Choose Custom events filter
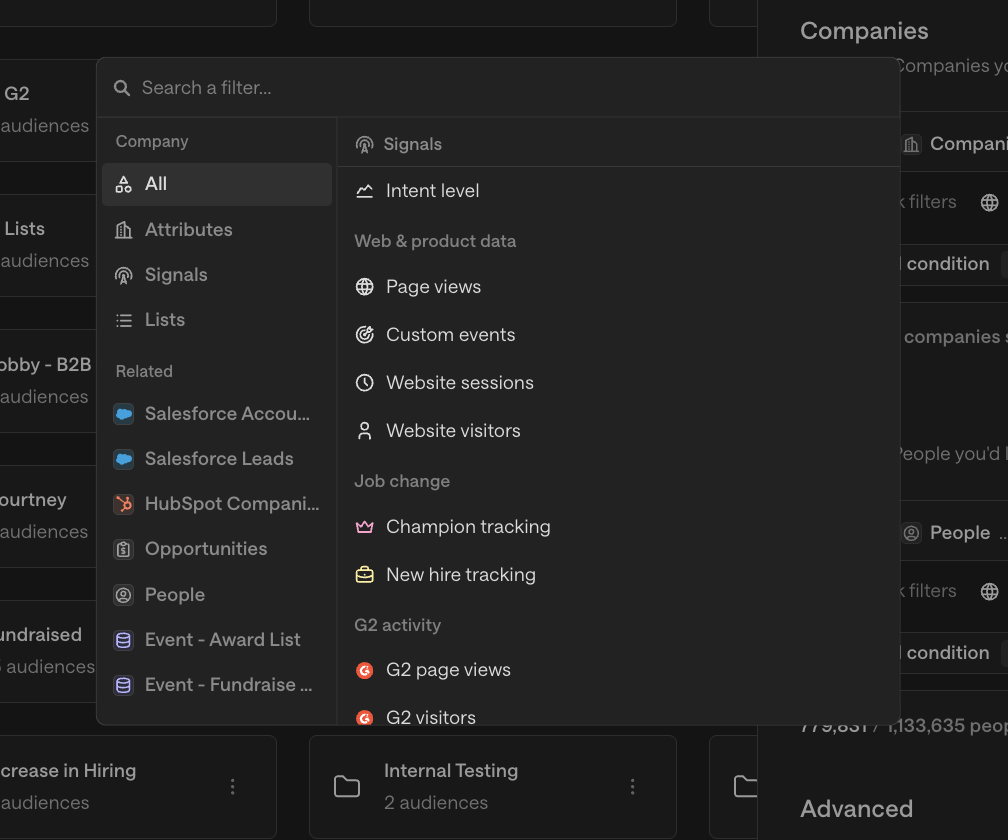 [x=618, y=335]
